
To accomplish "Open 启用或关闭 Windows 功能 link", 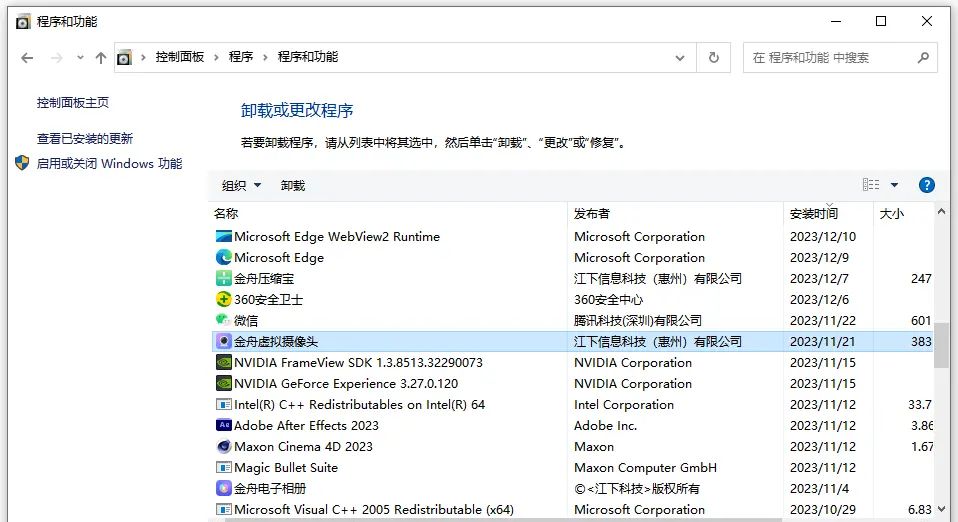I will coord(109,163).
